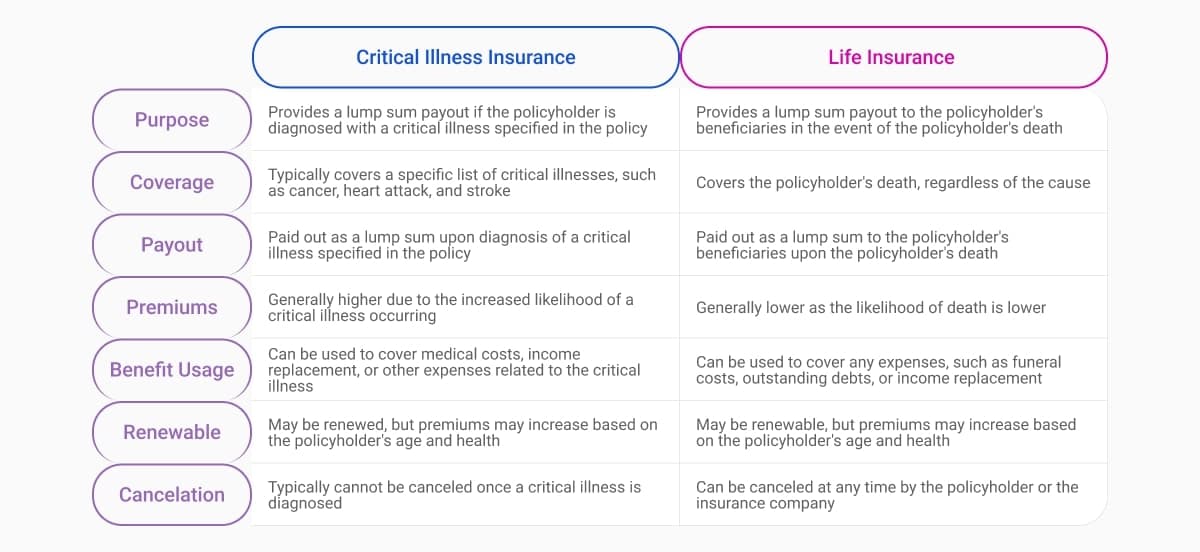Click text mentioning funeral costs and outstanding debts
Viewport: 1200px width, 552px height.
click(878, 370)
